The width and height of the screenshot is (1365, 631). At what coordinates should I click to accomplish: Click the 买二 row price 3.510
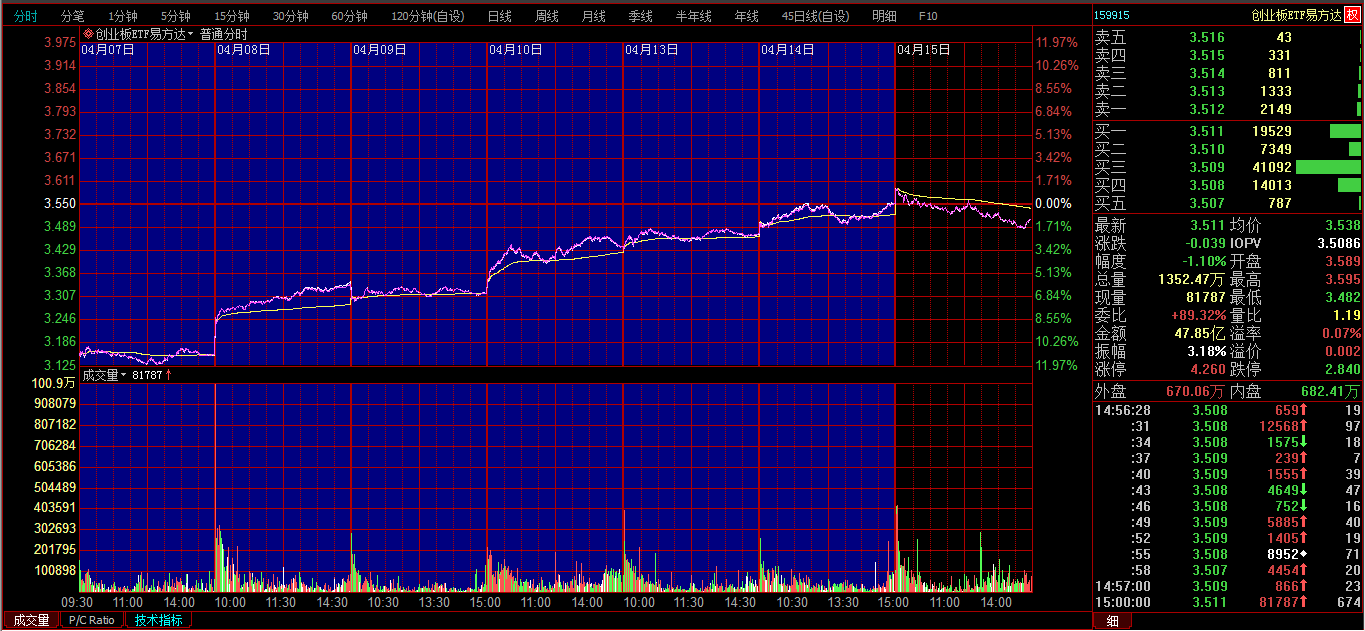pos(1206,149)
